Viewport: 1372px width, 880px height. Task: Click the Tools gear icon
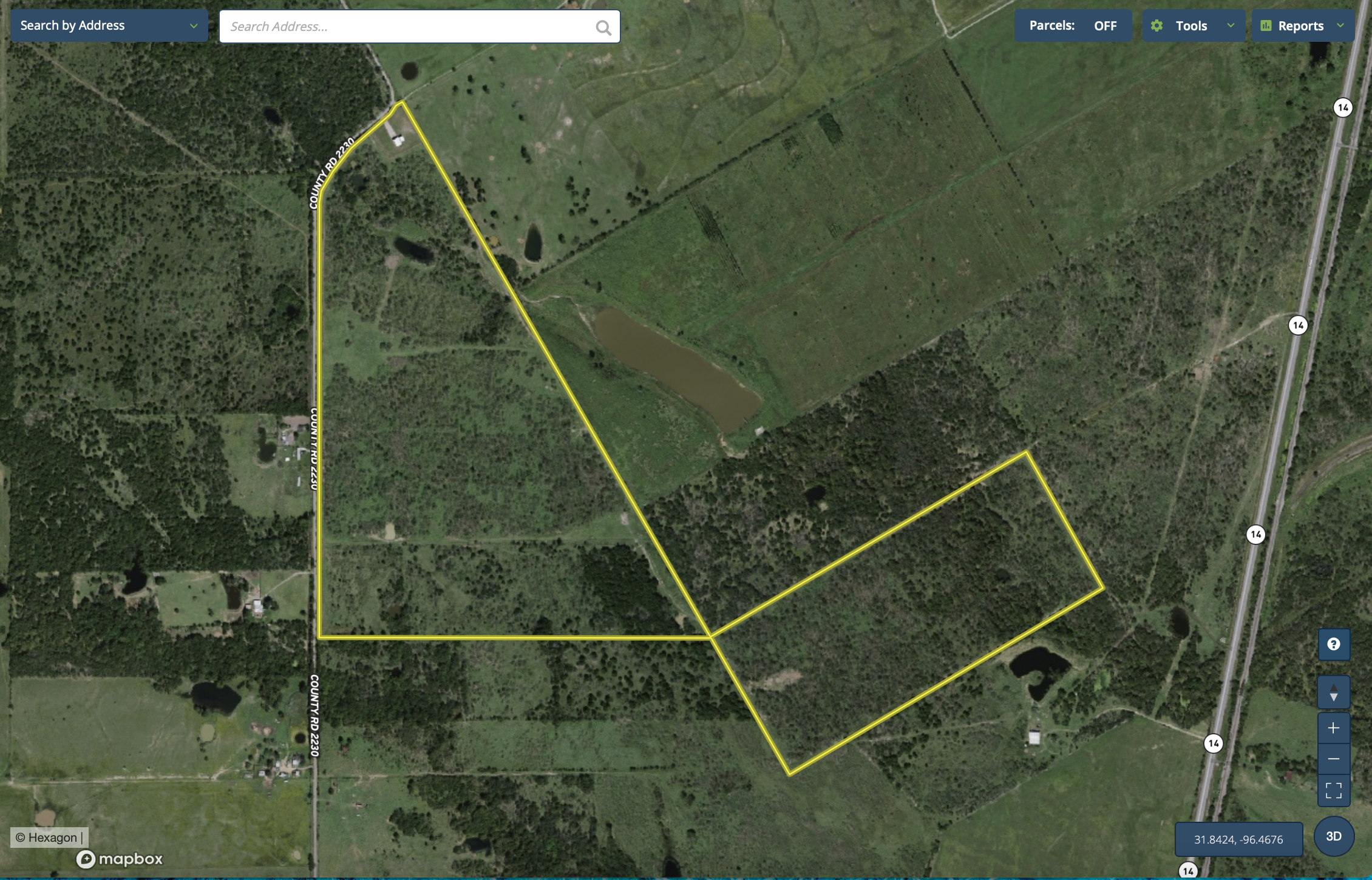click(x=1157, y=25)
